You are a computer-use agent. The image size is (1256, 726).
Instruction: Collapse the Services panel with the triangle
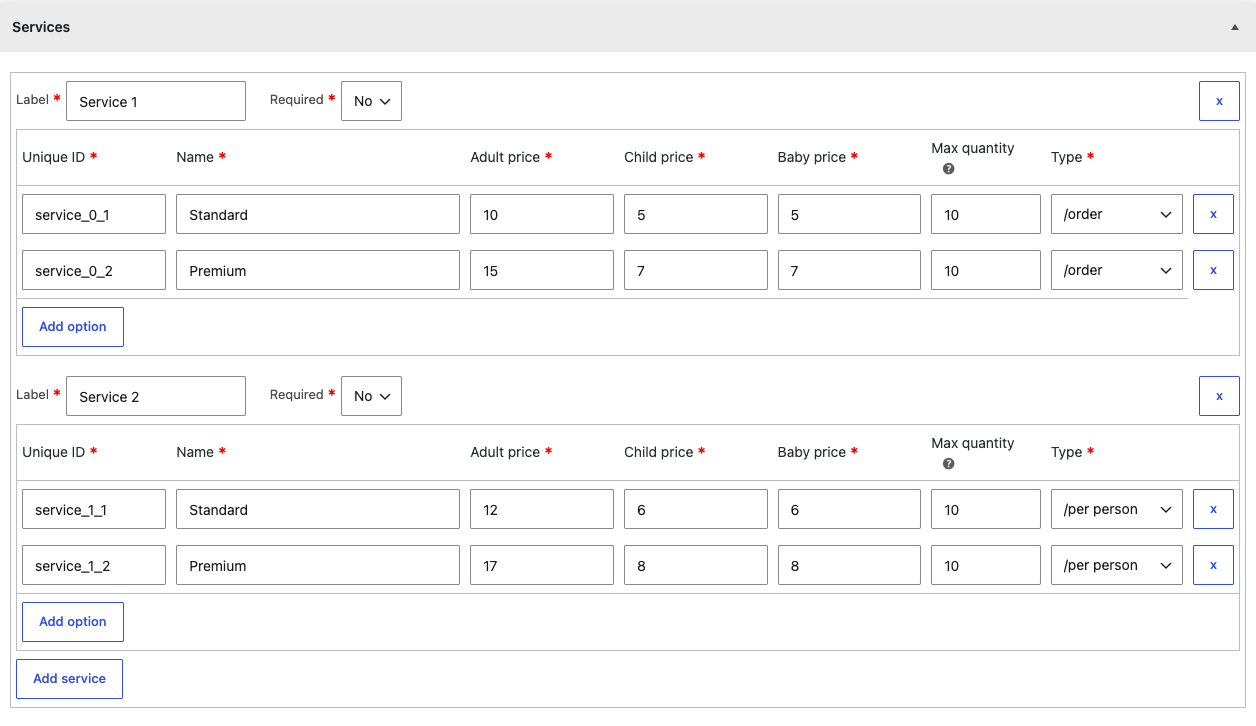(1235, 27)
